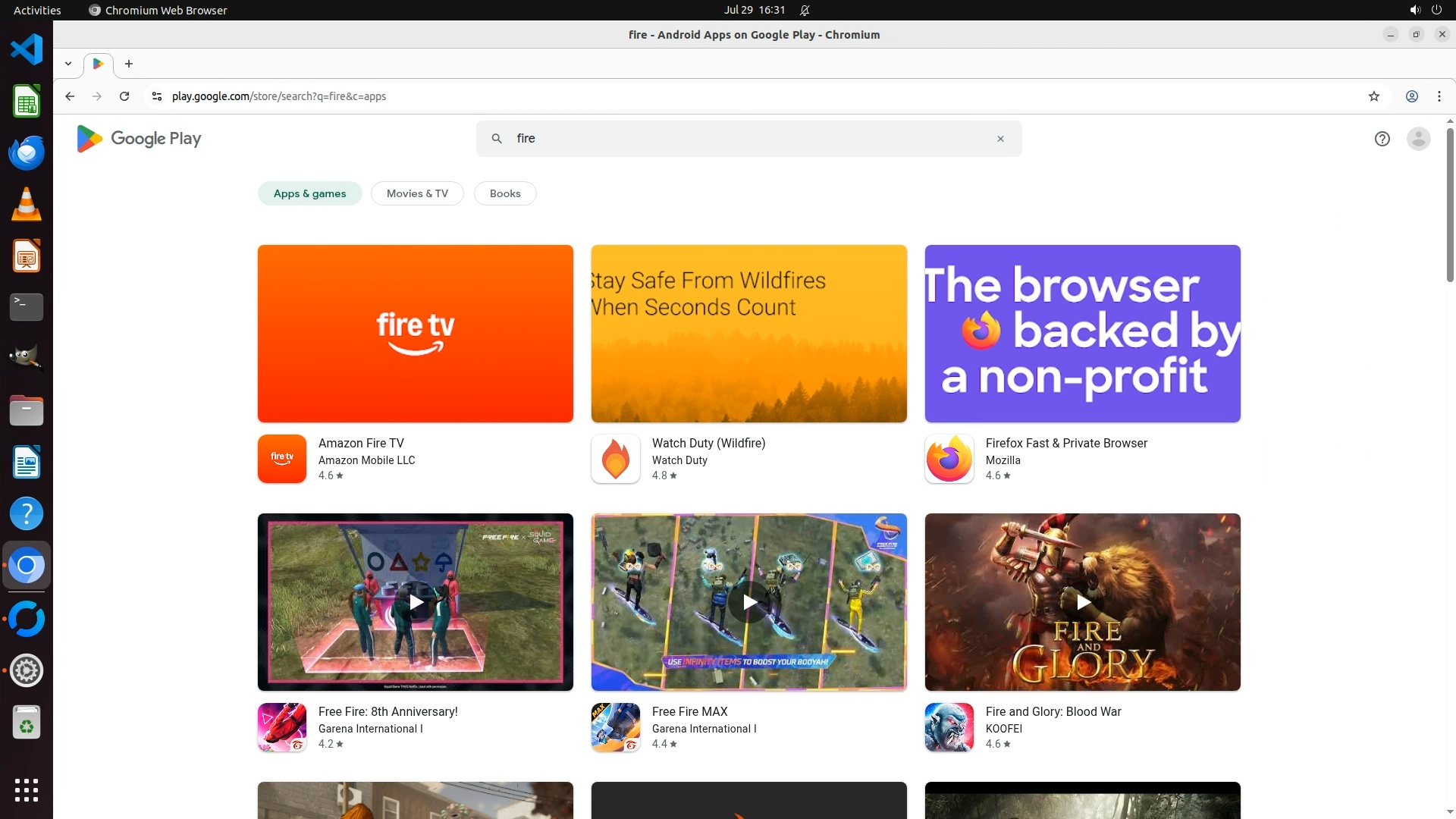Play the Free Fire 8th Anniversary video

click(416, 602)
